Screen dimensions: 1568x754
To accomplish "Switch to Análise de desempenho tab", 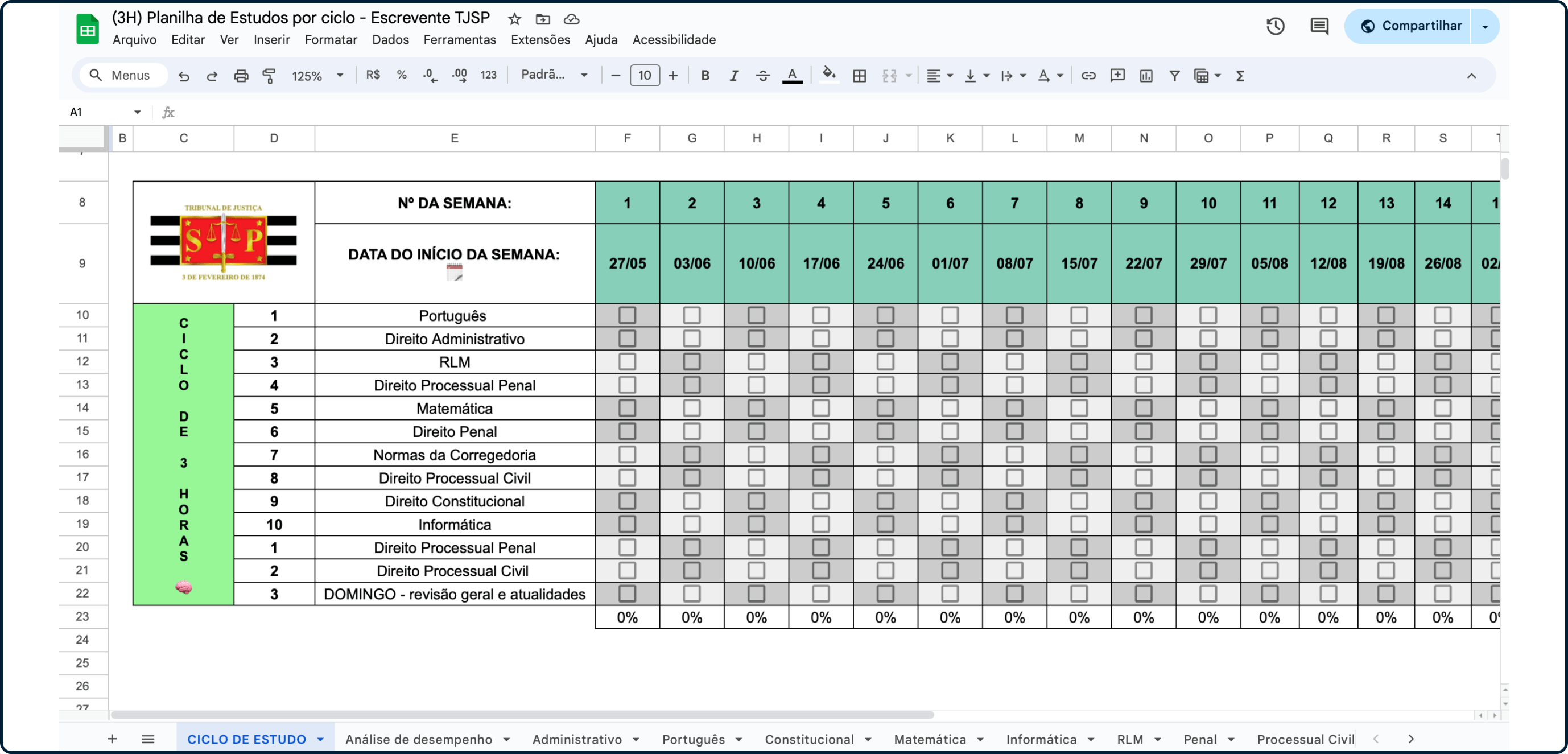I will point(419,739).
